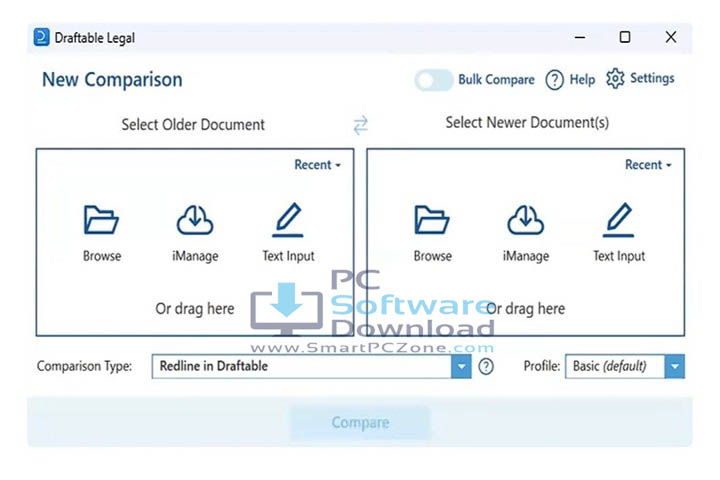Click the Browse folder icon for older document
Screen dimensions: 720x480
(x=101, y=220)
